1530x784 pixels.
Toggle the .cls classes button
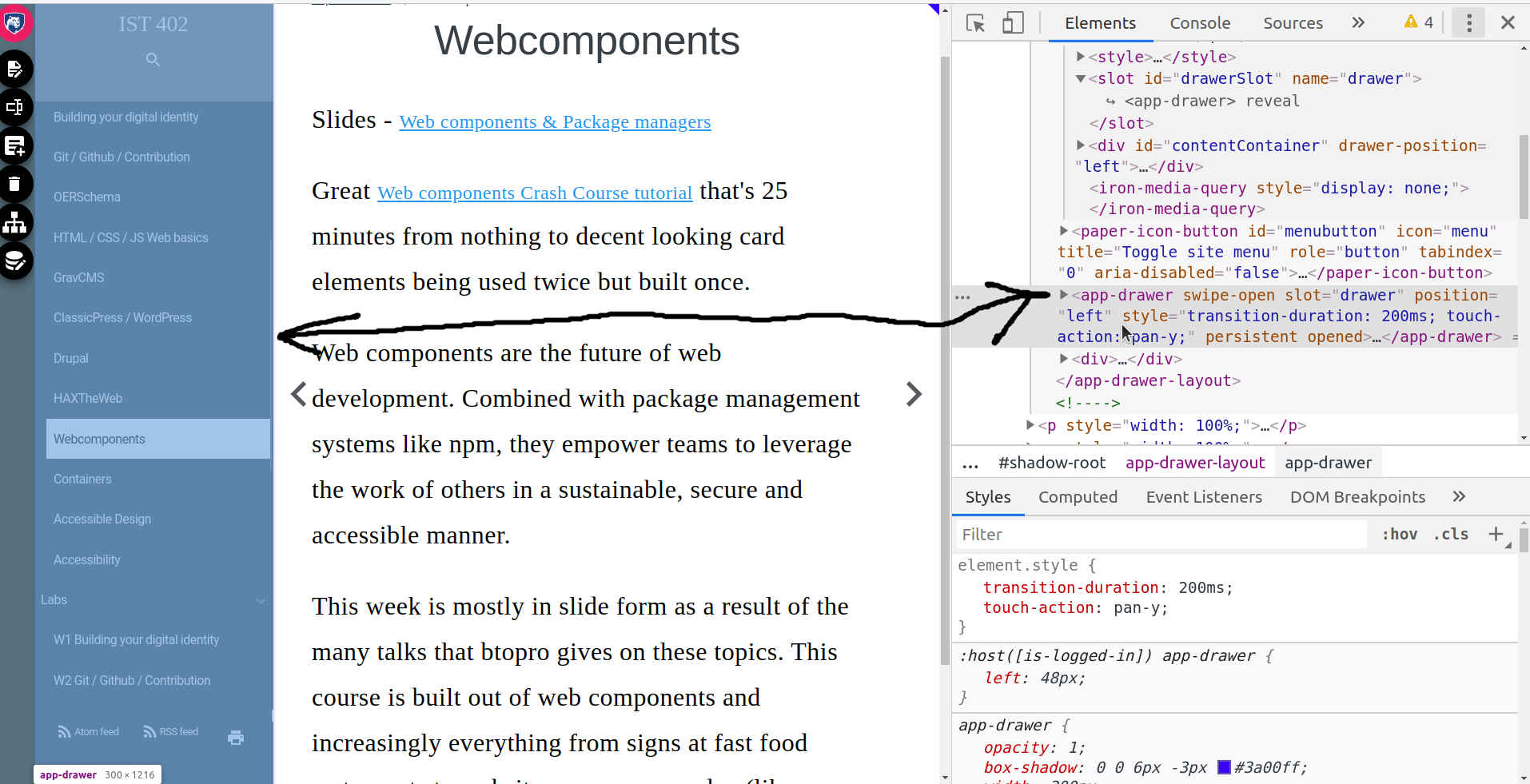point(1451,535)
